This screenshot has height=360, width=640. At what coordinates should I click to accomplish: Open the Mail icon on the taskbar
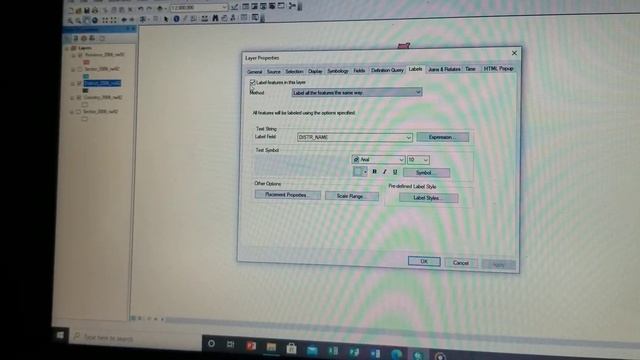(x=312, y=351)
